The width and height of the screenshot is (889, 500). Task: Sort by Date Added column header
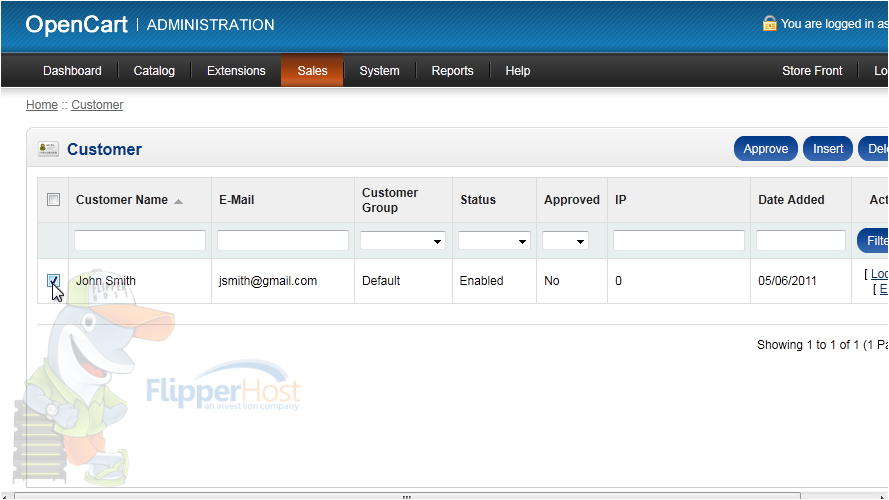pos(791,200)
